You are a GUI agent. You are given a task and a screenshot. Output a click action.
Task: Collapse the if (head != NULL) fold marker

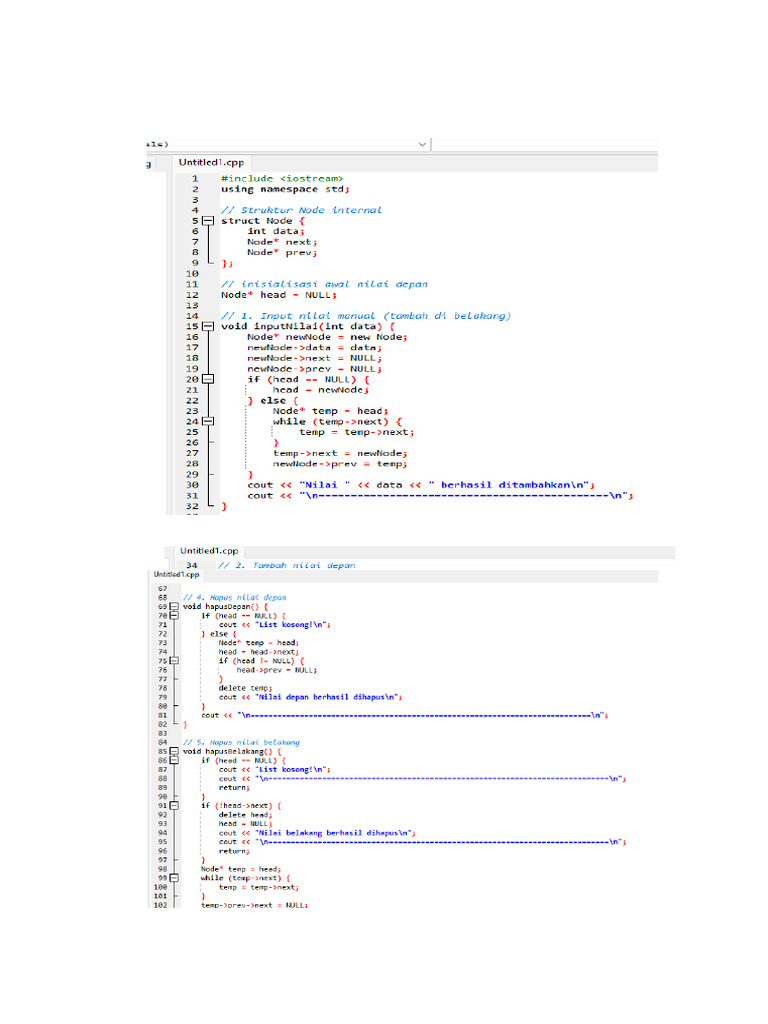(x=174, y=661)
